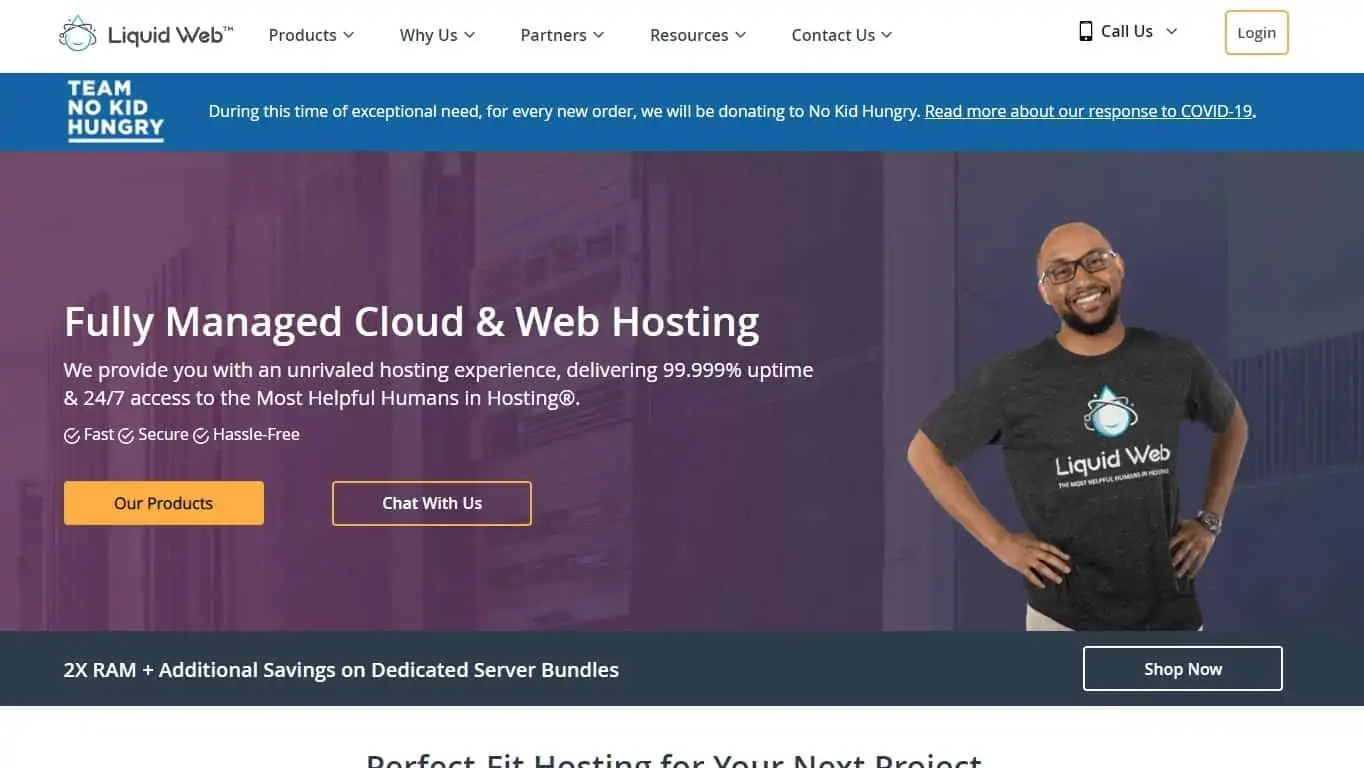Click the 2X RAM + Additional Savings banner text
The image size is (1364, 768).
click(341, 670)
